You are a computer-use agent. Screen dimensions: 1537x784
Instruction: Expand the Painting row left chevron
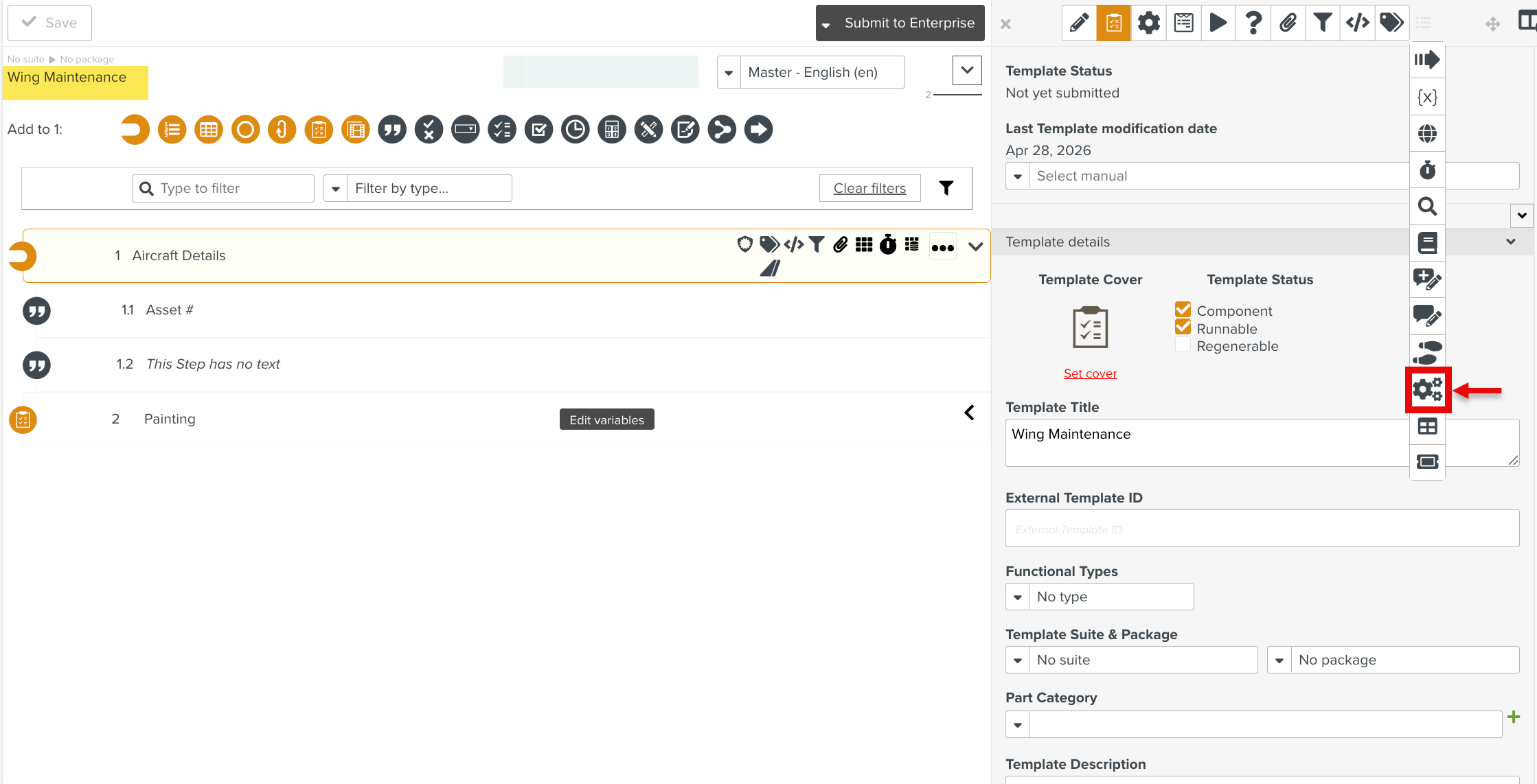tap(969, 413)
